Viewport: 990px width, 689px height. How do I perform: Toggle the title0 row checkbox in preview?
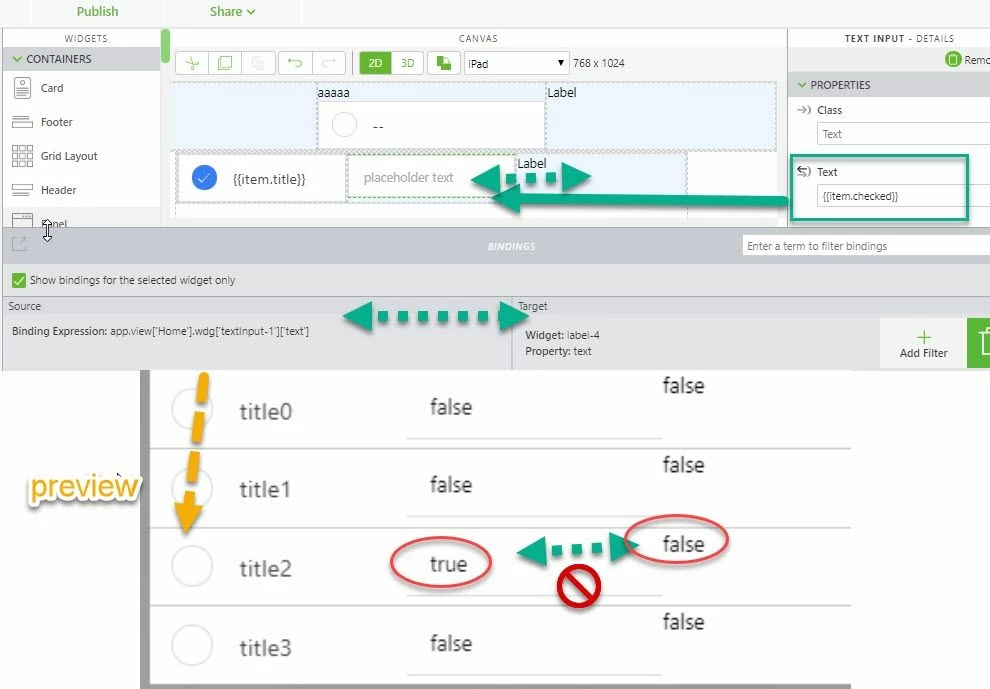[x=192, y=409]
